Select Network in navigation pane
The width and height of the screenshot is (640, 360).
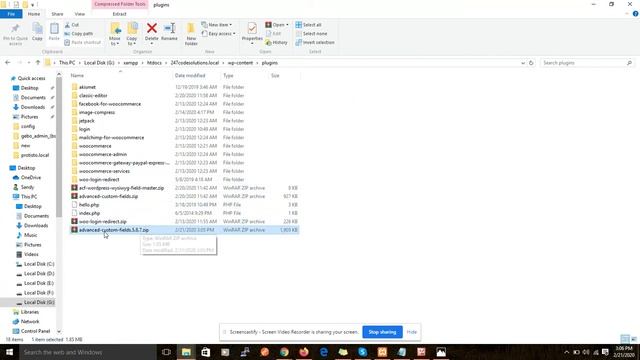pyautogui.click(x=30, y=322)
